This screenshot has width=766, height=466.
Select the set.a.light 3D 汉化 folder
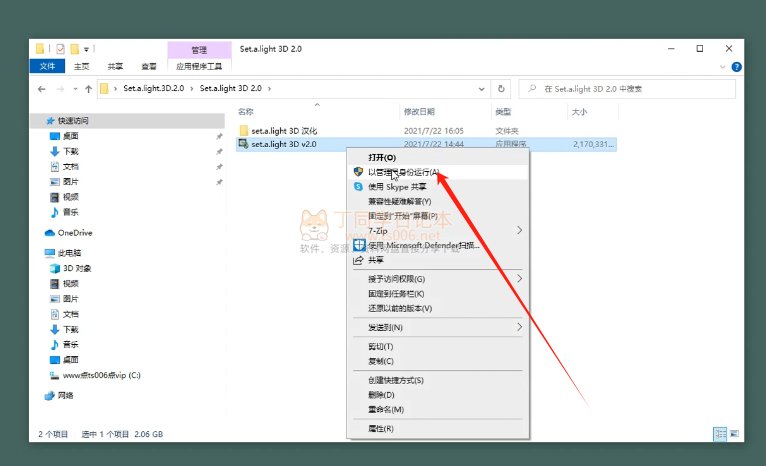tap(284, 131)
